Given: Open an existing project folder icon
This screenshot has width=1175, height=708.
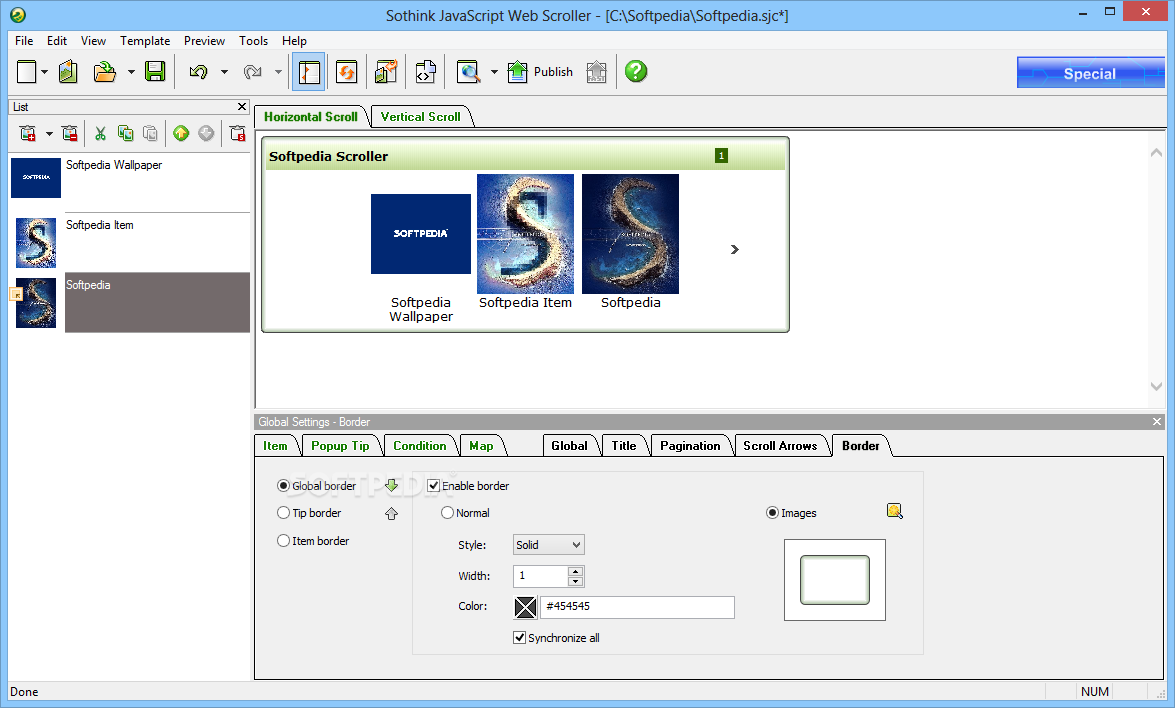Looking at the screenshot, I should [105, 72].
